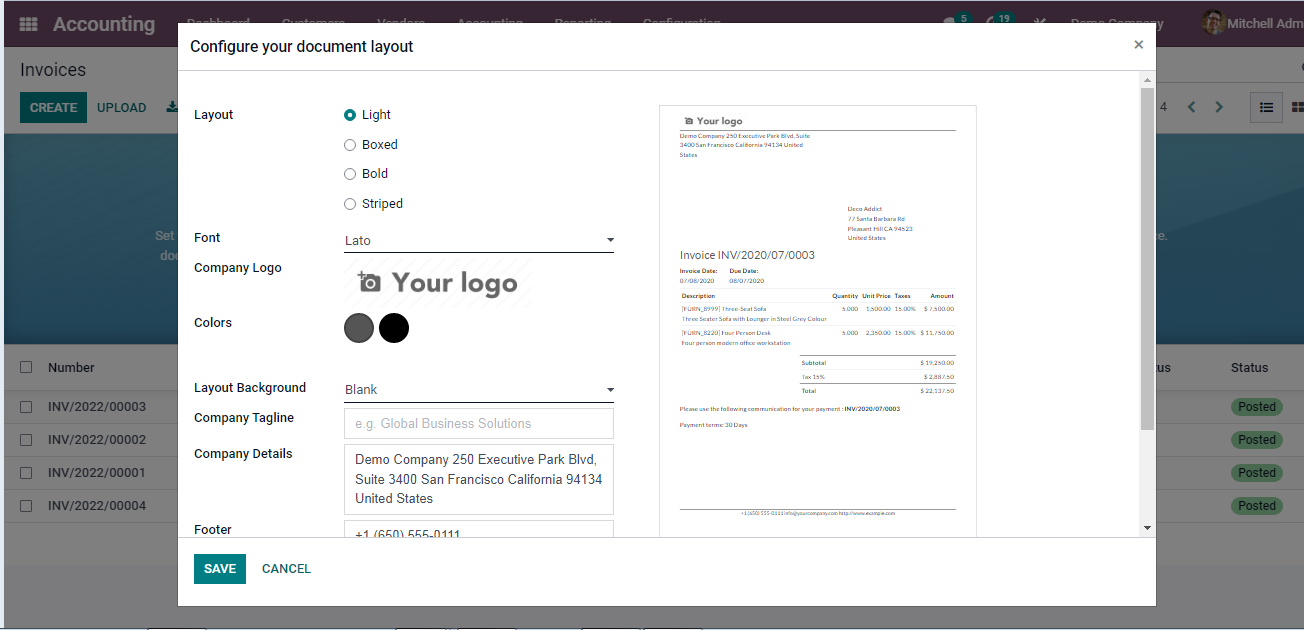Viewport: 1304px width, 630px height.
Task: Go to next page arrow in pager
Action: (x=1219, y=107)
